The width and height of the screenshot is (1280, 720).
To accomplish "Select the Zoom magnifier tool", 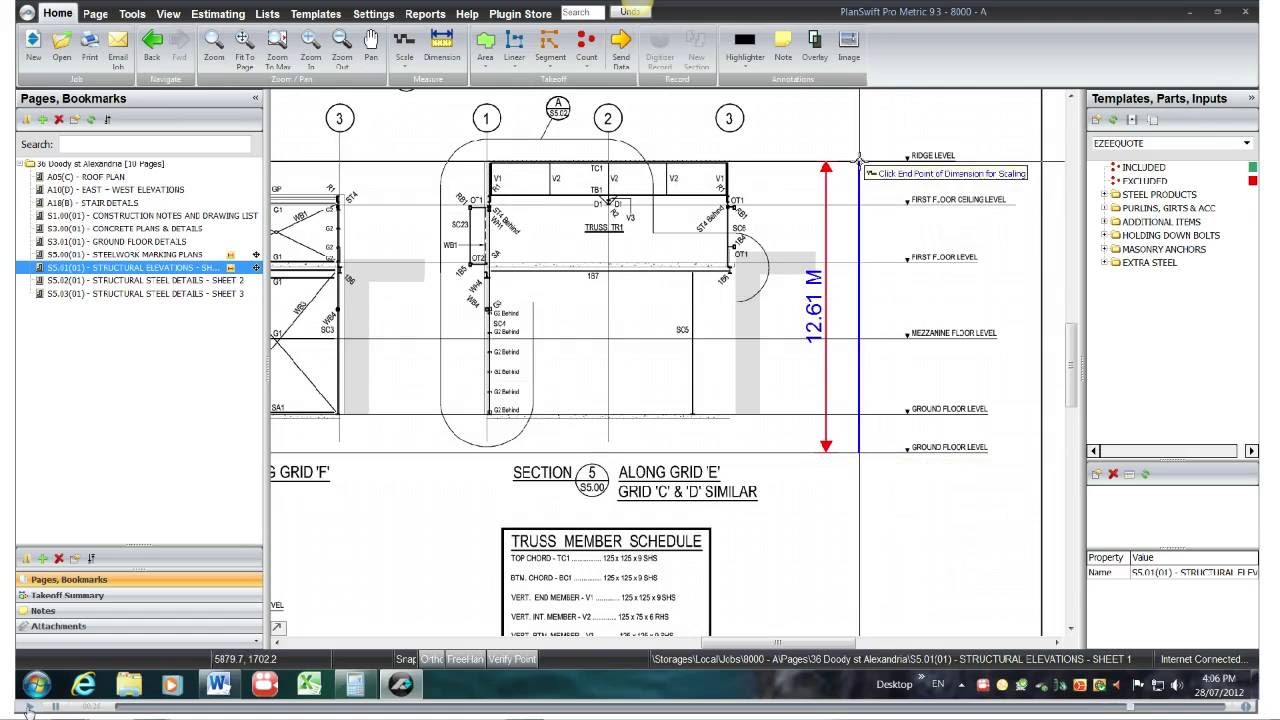I will (214, 40).
